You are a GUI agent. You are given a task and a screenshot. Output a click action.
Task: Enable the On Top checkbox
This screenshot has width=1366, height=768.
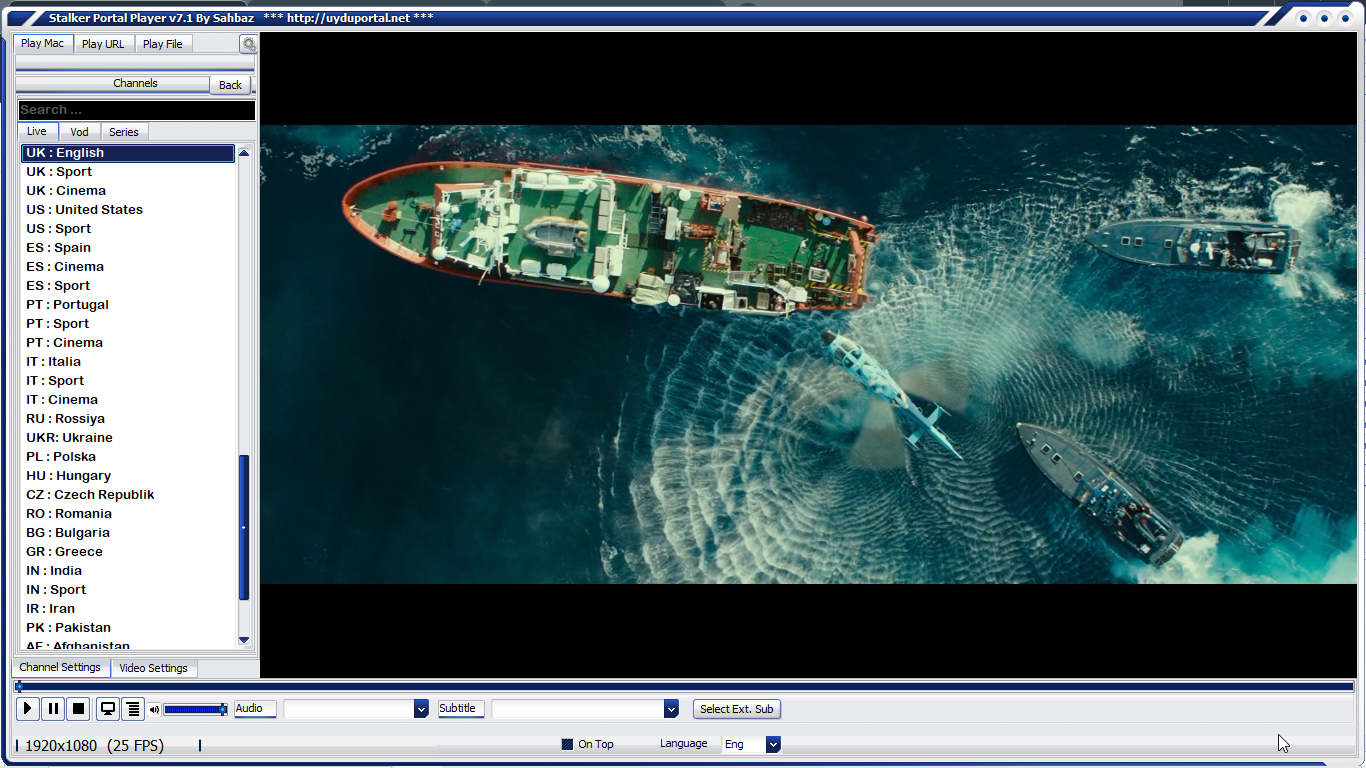[567, 744]
